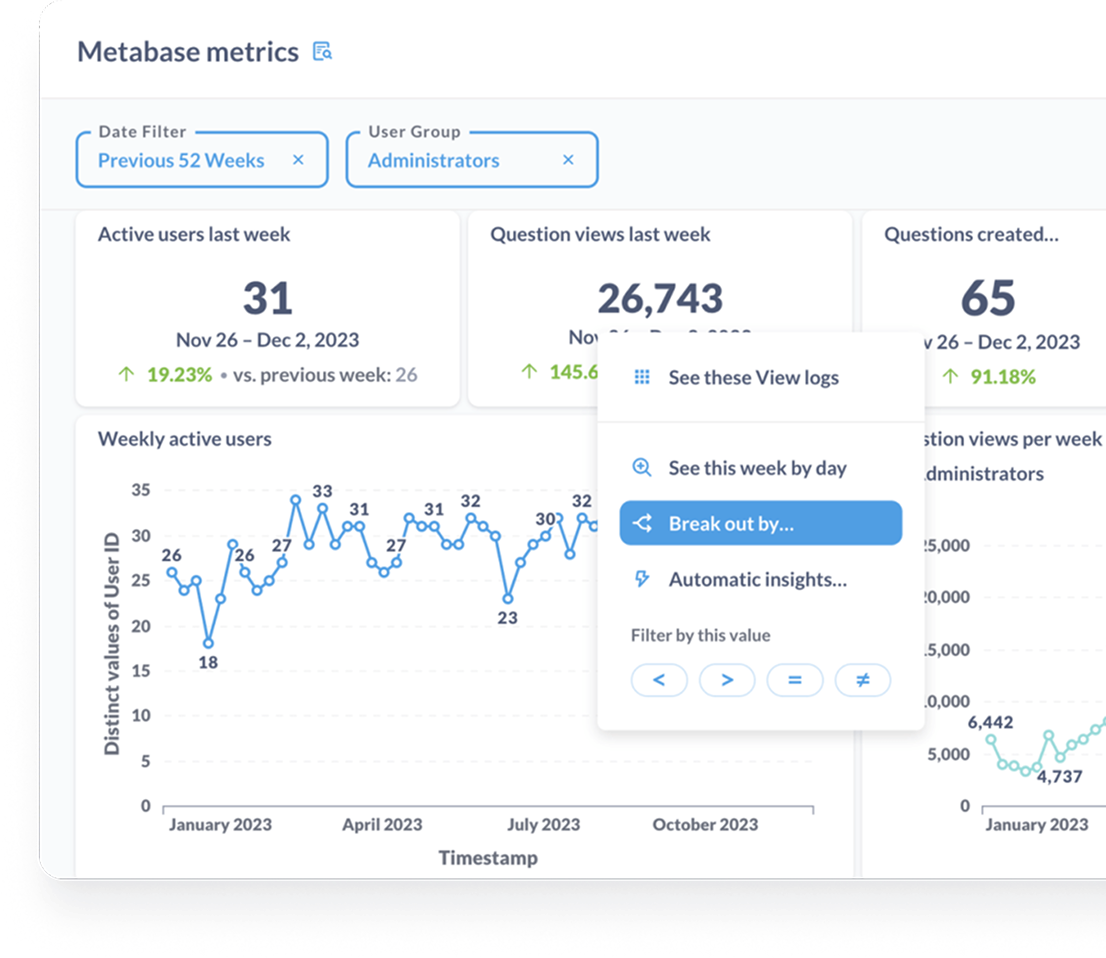
Task: Clear the Administrators user group filter
Action: click(x=568, y=160)
